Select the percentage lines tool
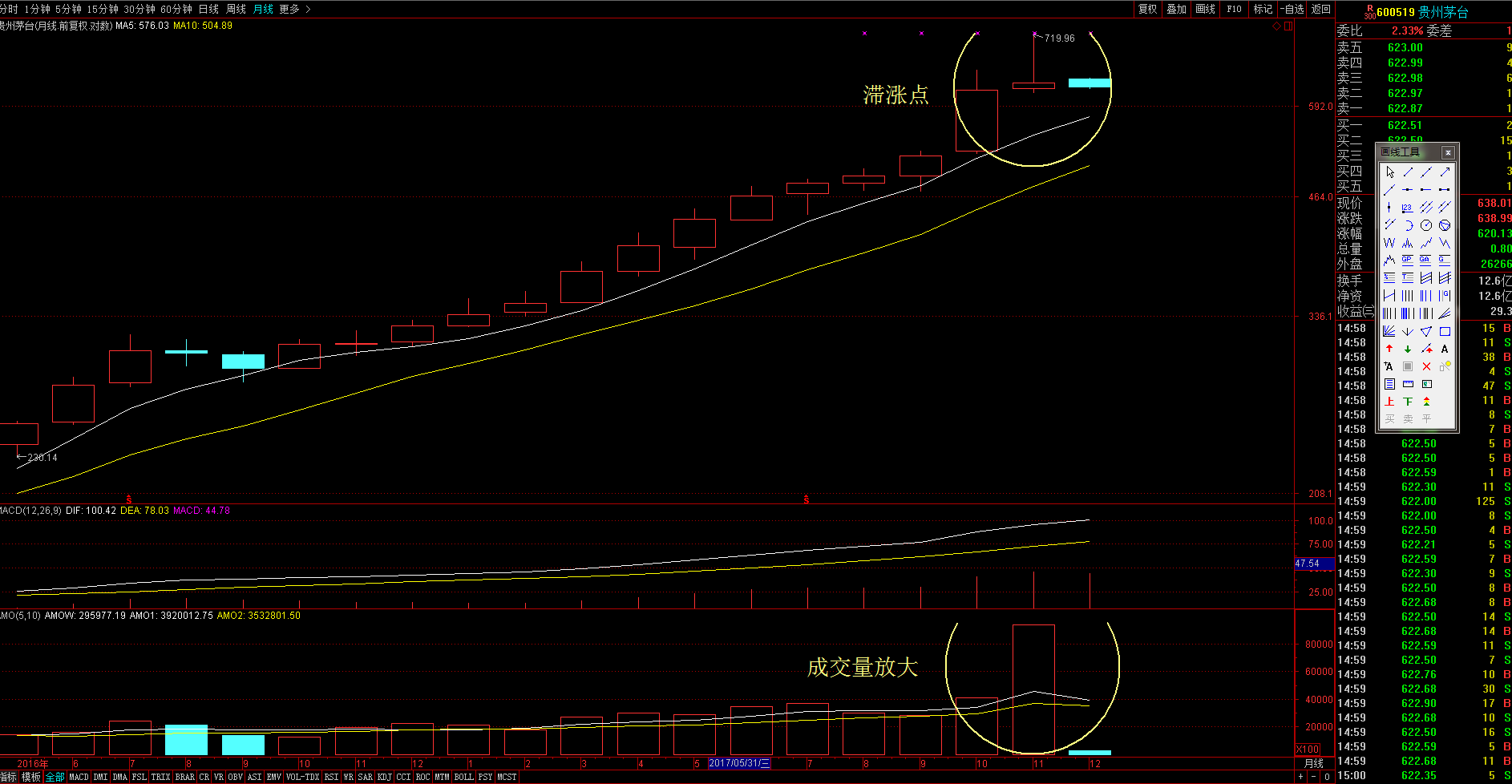This screenshot has width=1512, height=784. 1389,277
